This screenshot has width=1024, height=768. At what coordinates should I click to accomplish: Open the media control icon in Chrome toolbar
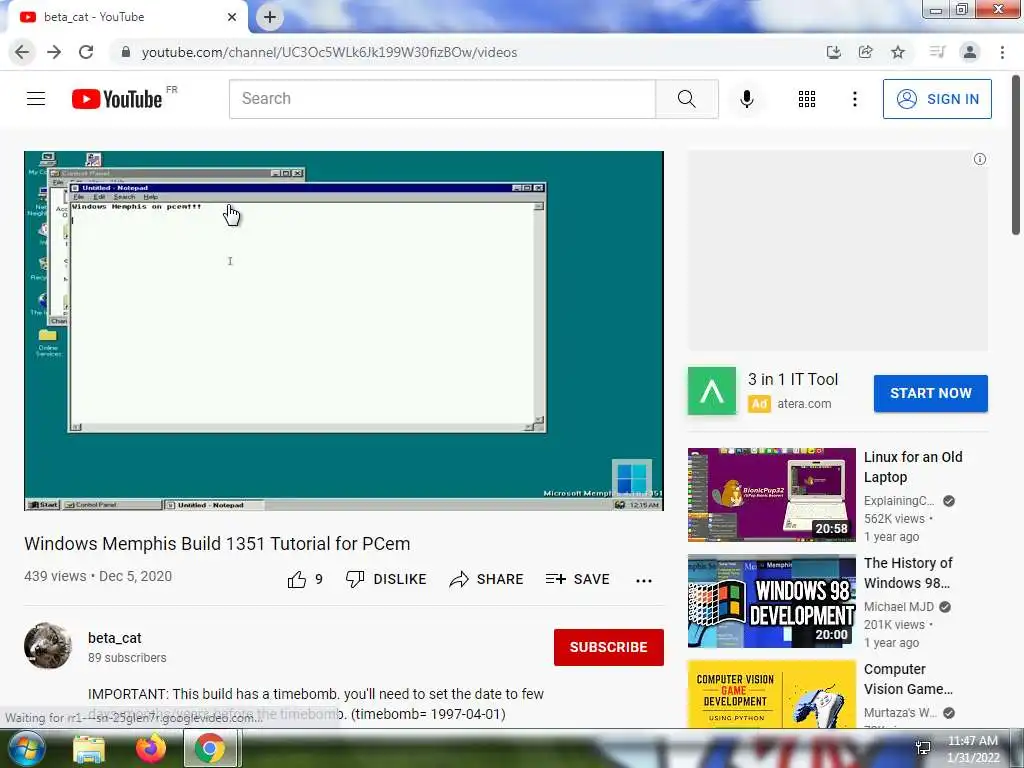click(937, 52)
